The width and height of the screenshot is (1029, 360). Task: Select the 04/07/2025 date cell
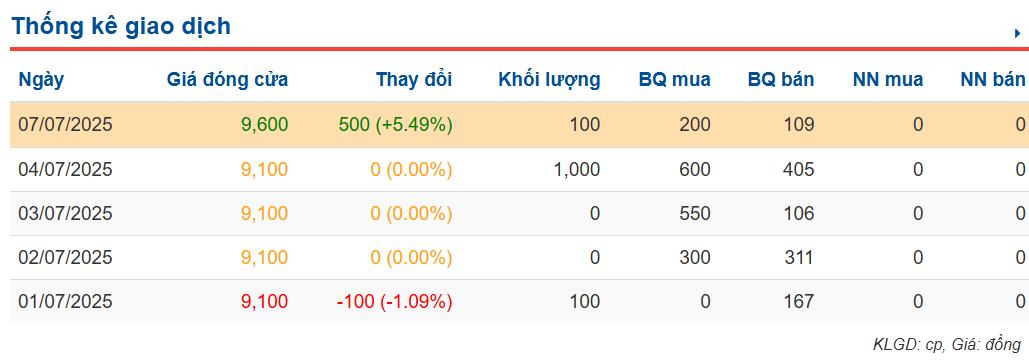66,170
